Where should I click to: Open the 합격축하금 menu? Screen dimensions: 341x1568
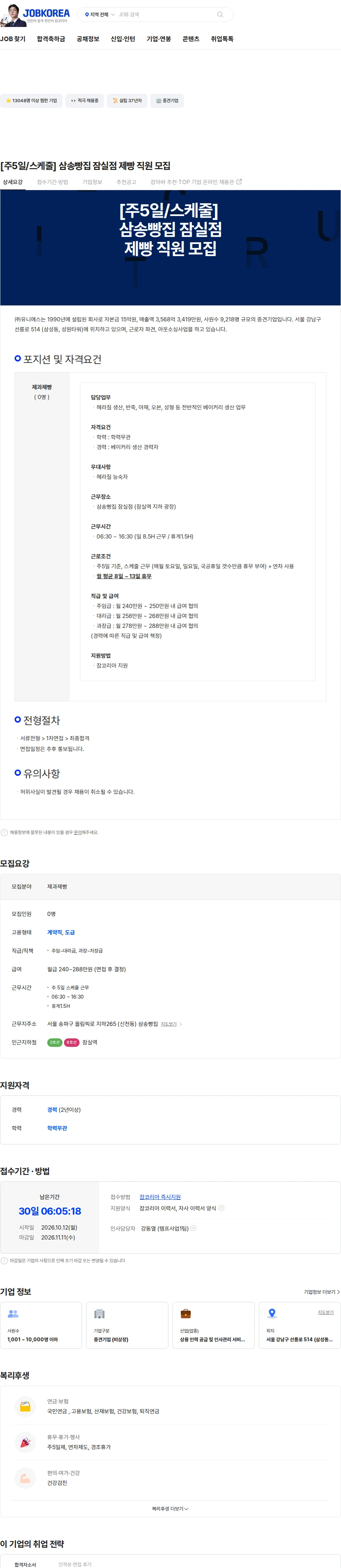tap(51, 39)
